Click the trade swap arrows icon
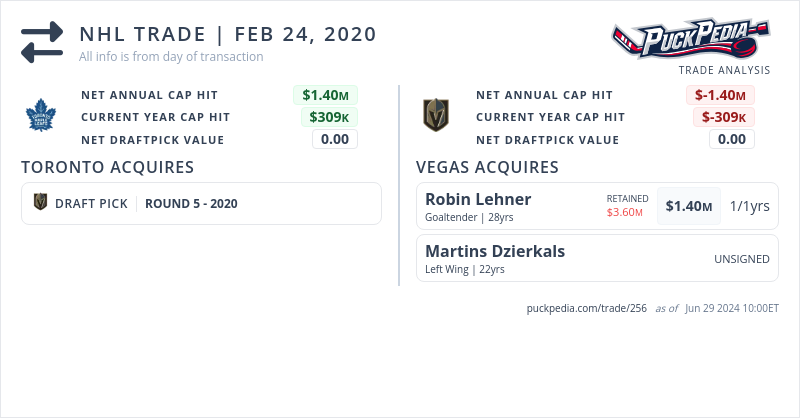The height and width of the screenshot is (418, 800). (42, 42)
